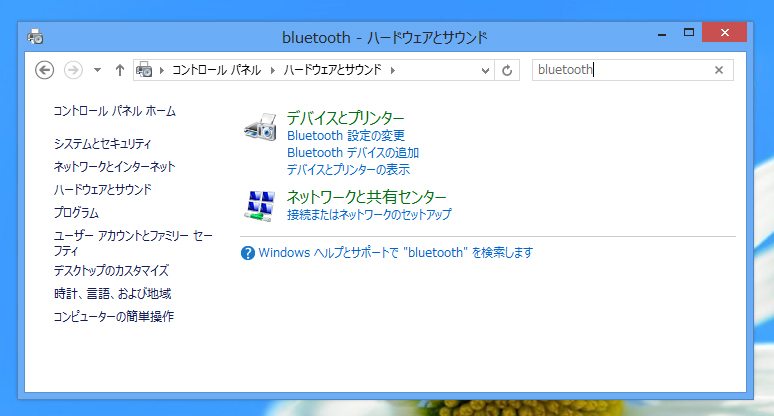Open デスクトップのカスタマイズ category
Image resolution: width=774 pixels, height=416 pixels.
111,270
